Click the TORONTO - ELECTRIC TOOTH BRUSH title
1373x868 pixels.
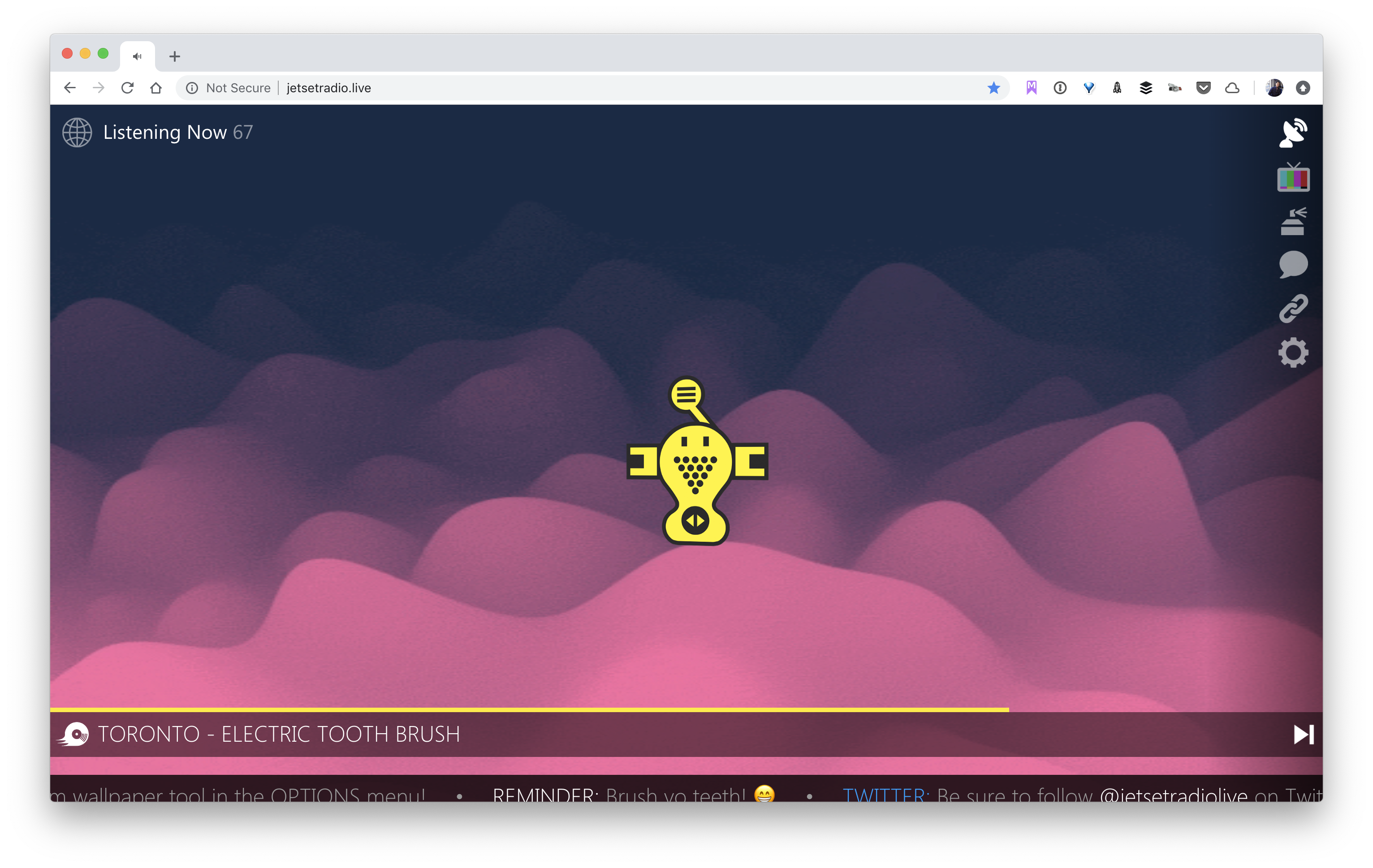coord(279,734)
